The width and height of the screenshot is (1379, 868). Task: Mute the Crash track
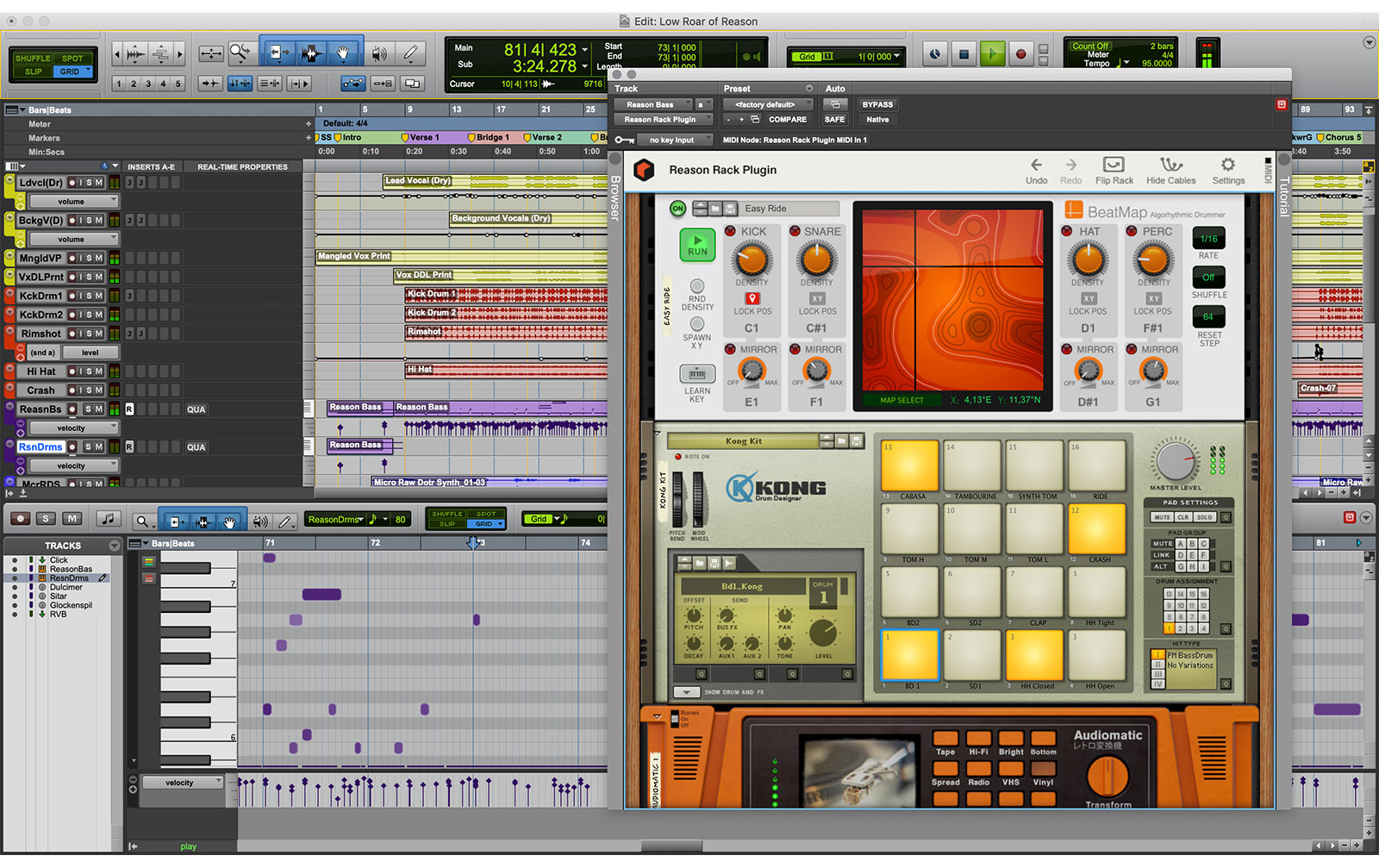coord(99,390)
